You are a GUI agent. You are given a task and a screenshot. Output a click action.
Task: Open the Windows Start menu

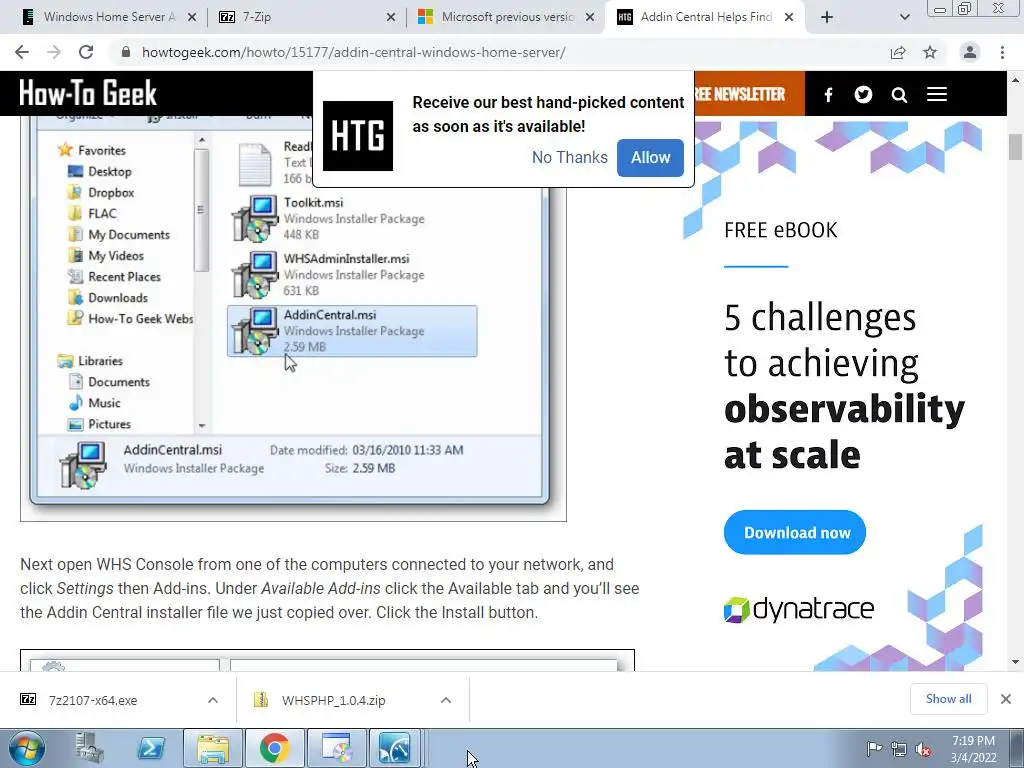[26, 748]
